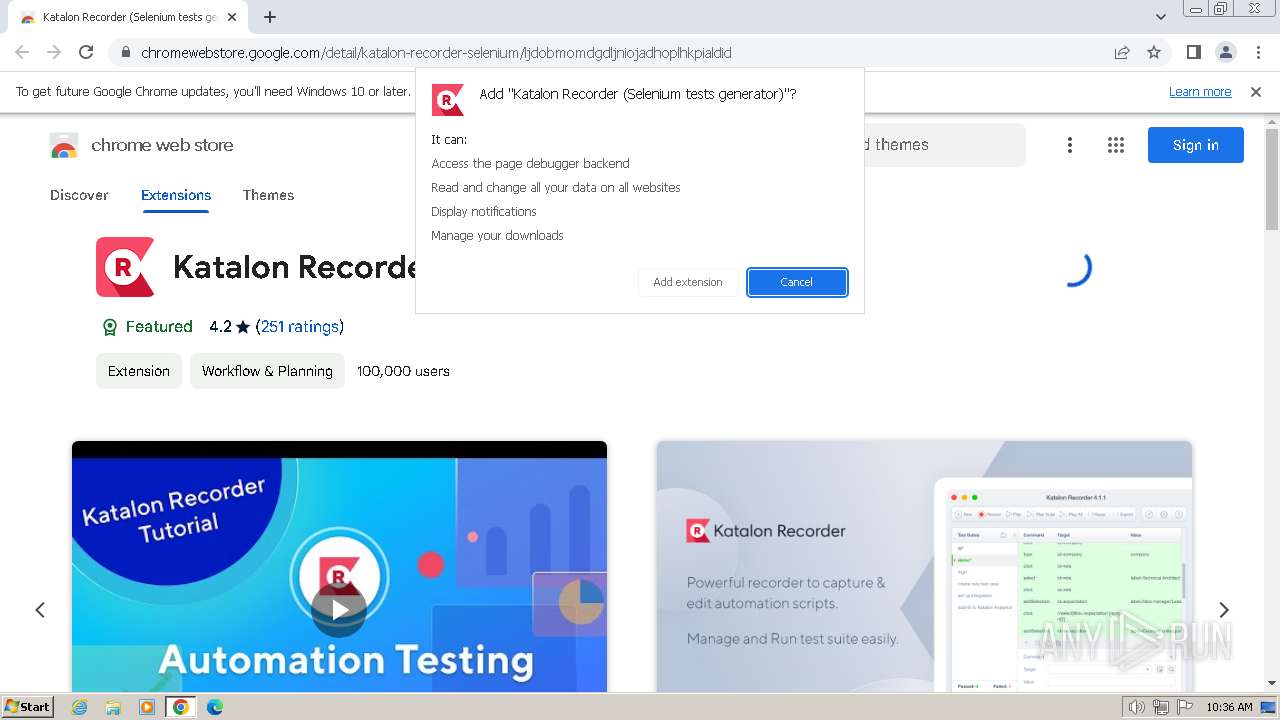The height and width of the screenshot is (720, 1280).
Task: Go to next screenshot with right arrow
Action: [x=1223, y=610]
